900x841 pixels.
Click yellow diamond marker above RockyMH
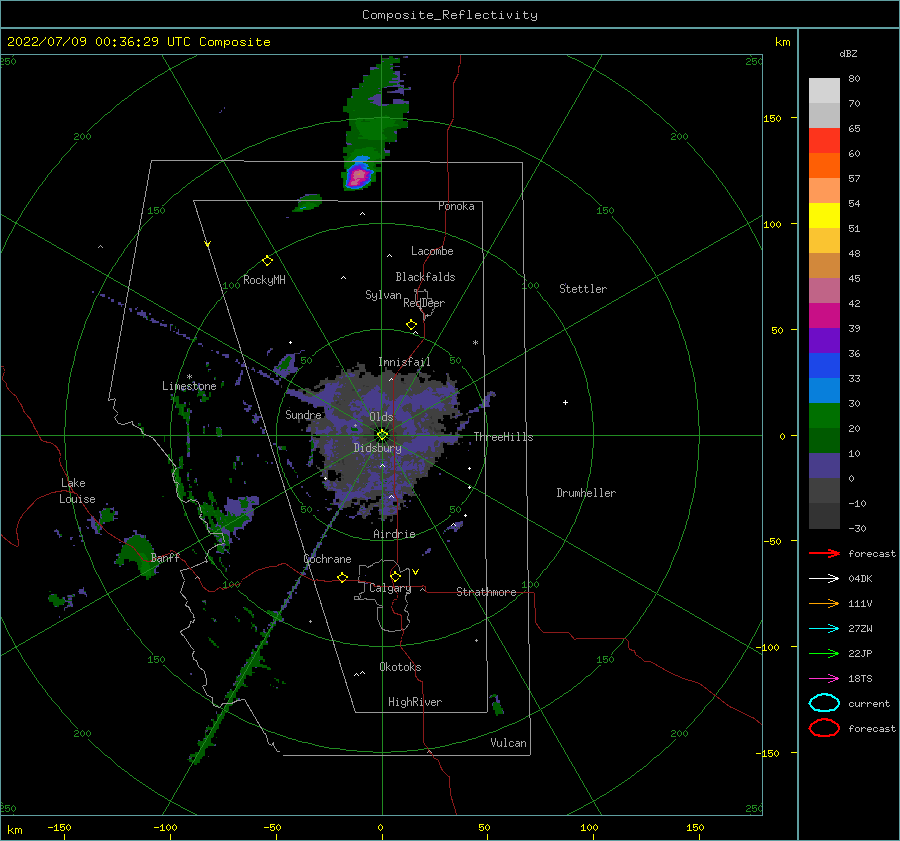point(267,261)
